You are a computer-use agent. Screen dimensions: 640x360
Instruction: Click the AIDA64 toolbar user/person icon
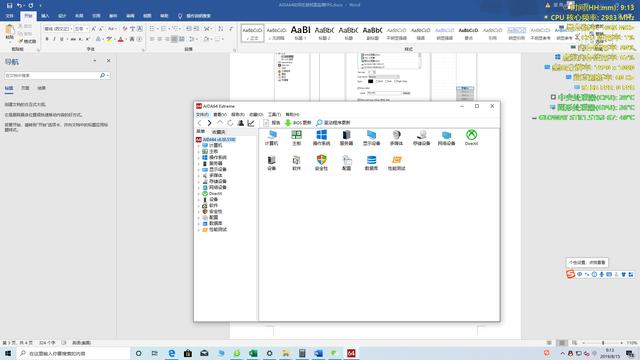coord(241,123)
